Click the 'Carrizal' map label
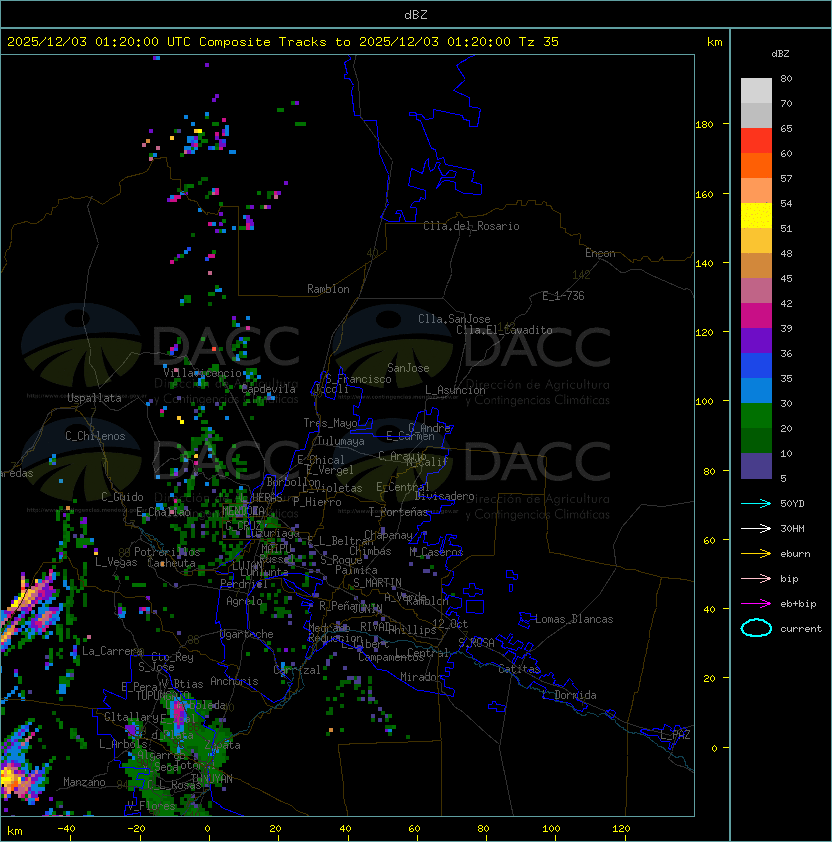The height and width of the screenshot is (842, 832). click(x=297, y=670)
